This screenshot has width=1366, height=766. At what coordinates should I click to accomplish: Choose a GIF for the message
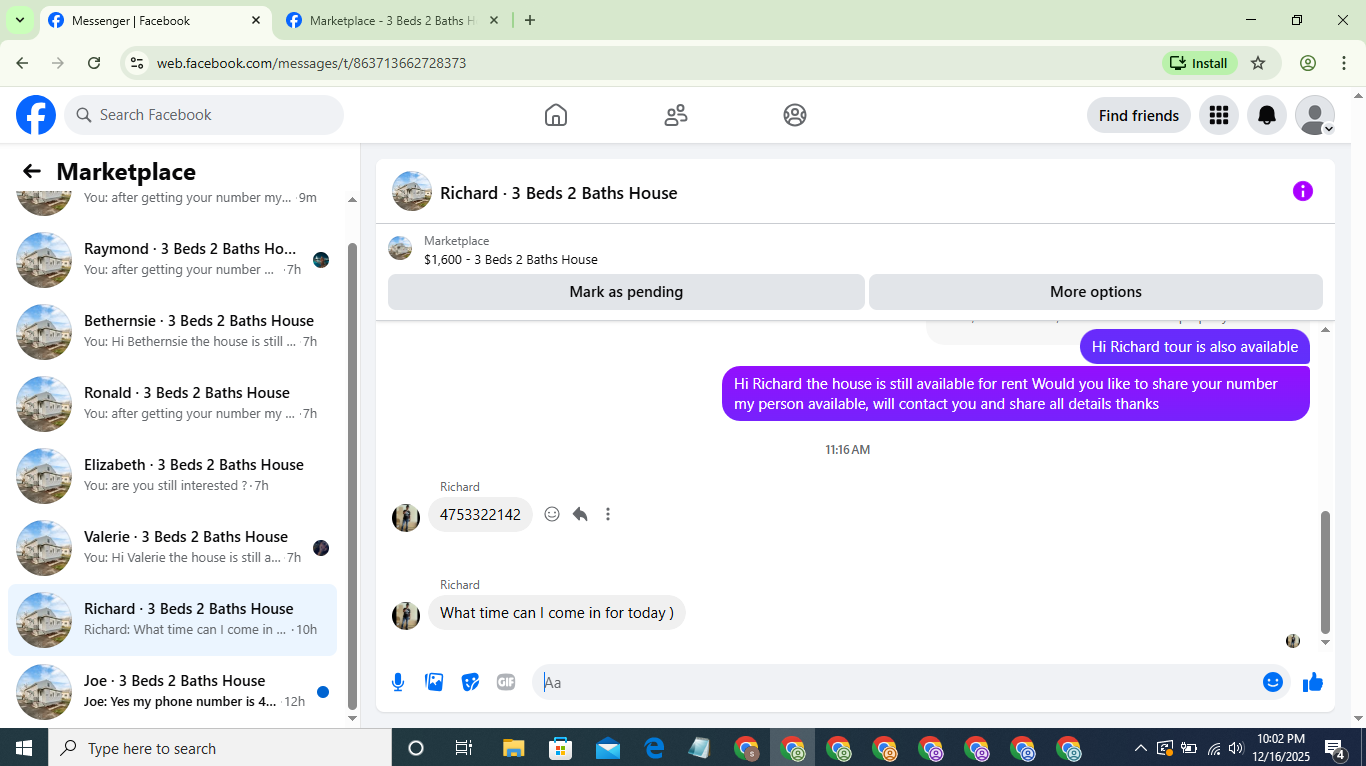point(506,682)
